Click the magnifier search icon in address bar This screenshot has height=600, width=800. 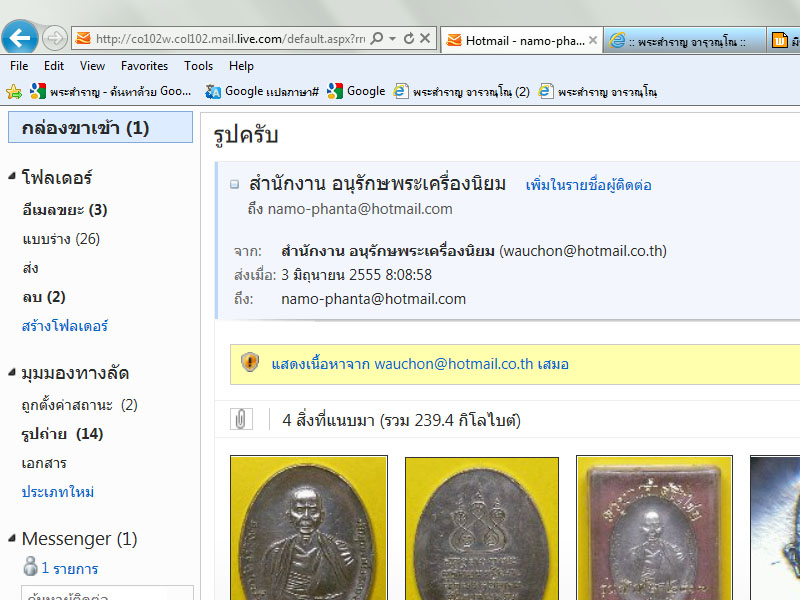(x=377, y=38)
